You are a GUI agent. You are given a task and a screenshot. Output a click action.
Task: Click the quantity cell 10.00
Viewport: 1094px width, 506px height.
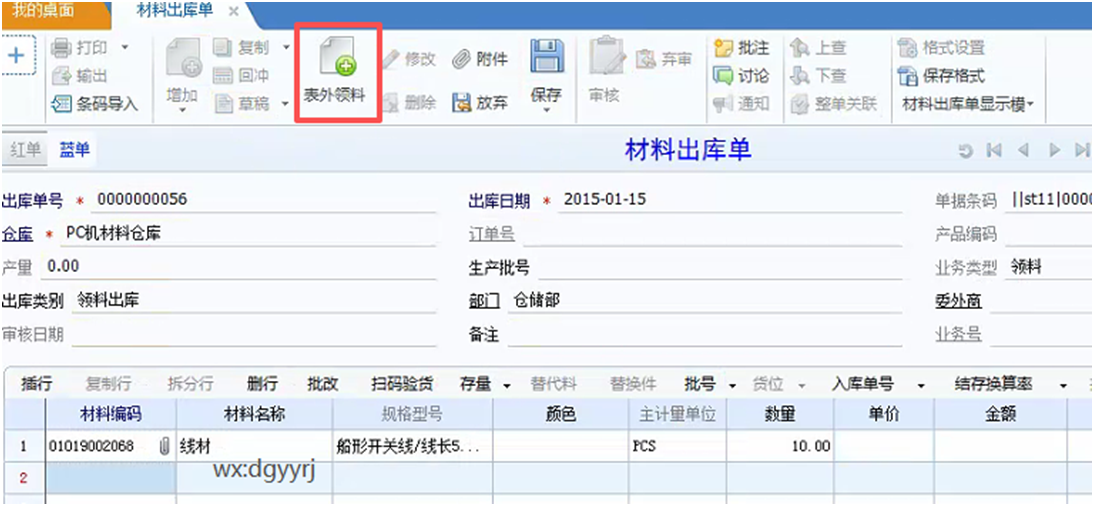(x=779, y=446)
